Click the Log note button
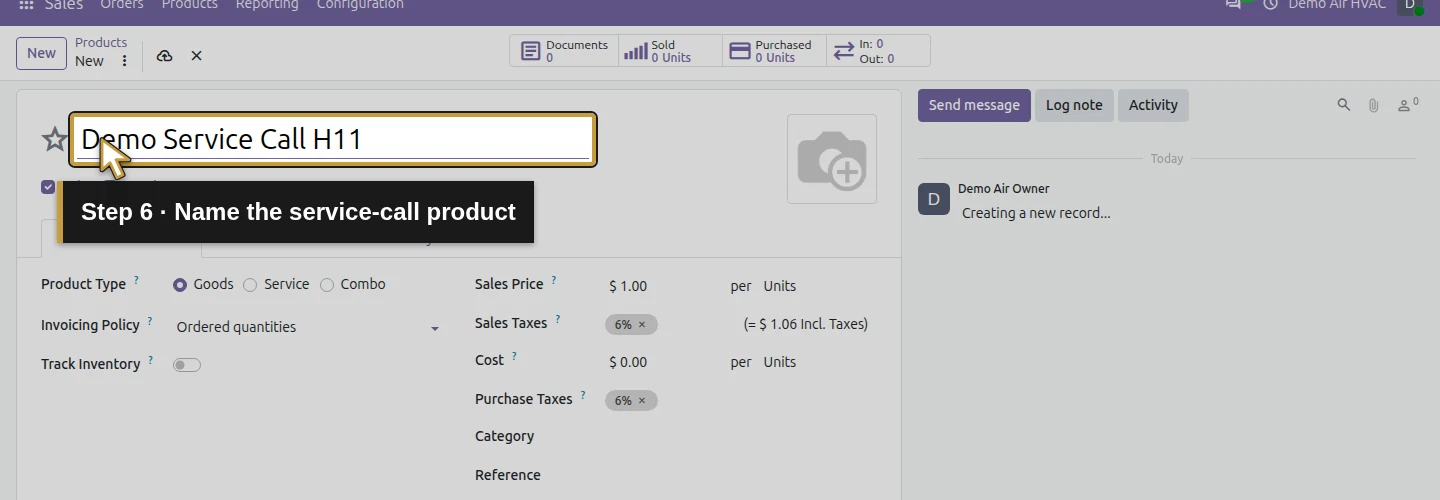This screenshot has width=1440, height=500. (x=1074, y=105)
